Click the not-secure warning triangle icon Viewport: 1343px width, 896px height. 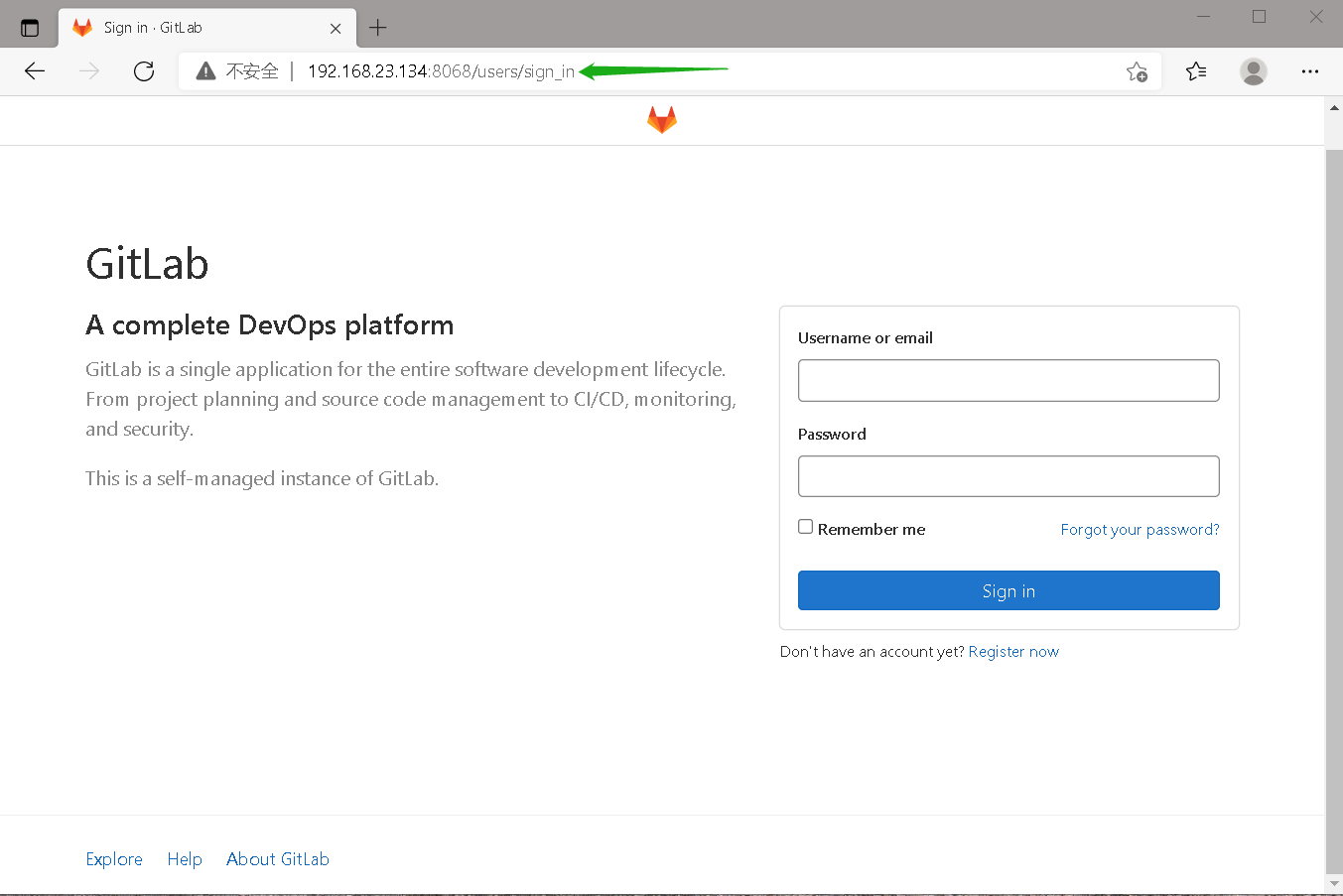205,70
